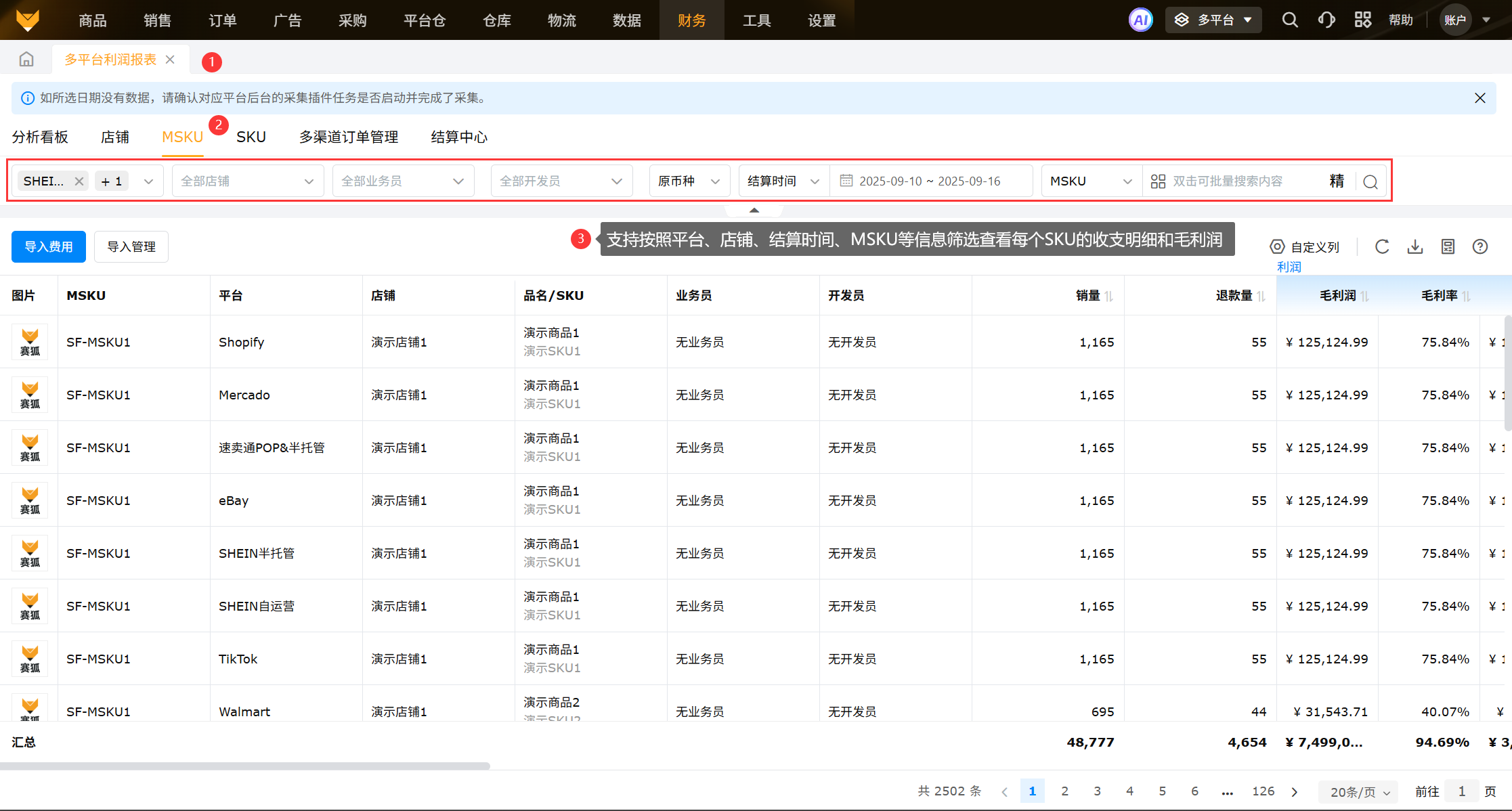Open the apps grid icon
The height and width of the screenshot is (811, 1512).
(x=1362, y=20)
